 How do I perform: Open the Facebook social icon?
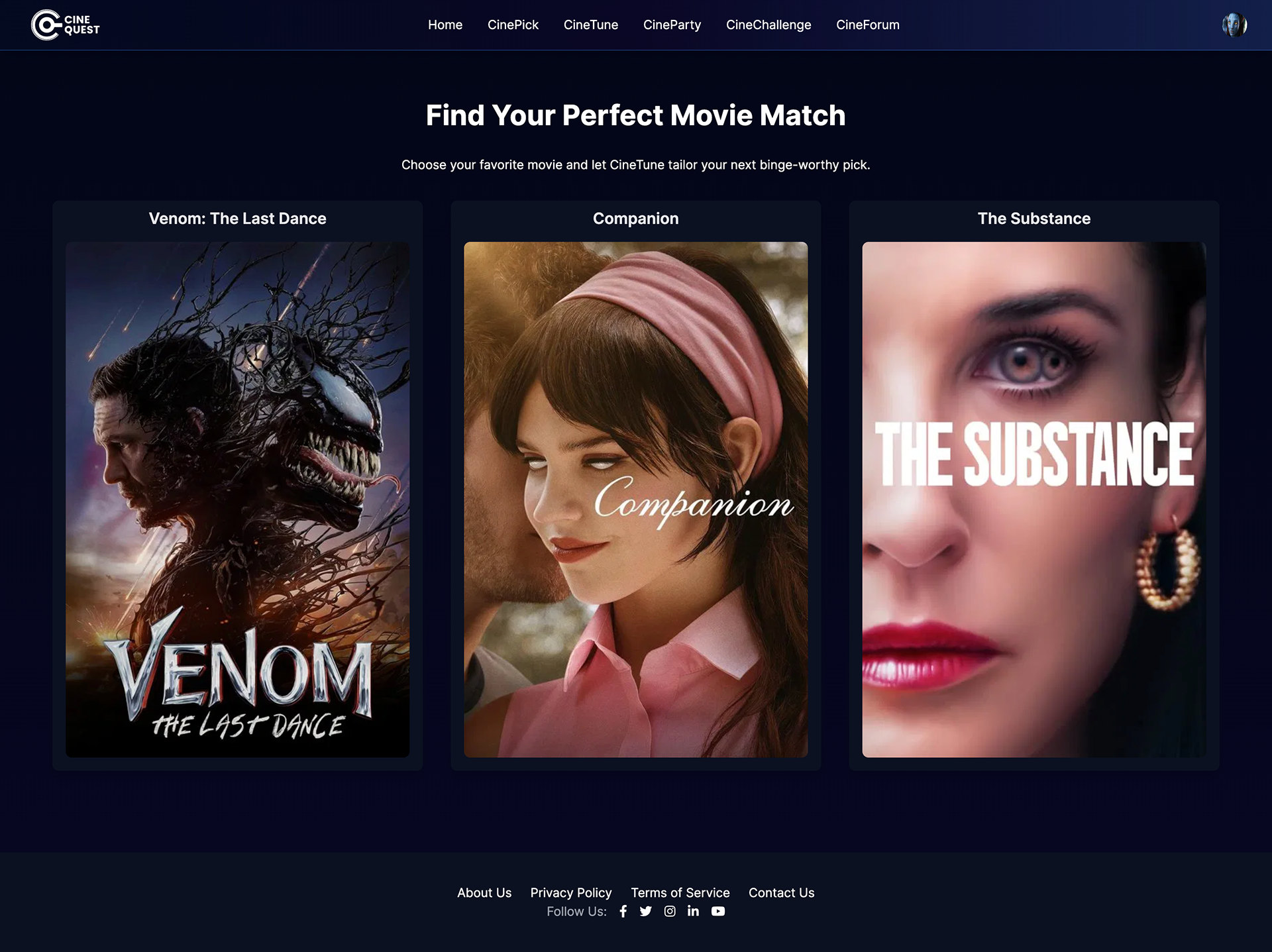pos(623,911)
